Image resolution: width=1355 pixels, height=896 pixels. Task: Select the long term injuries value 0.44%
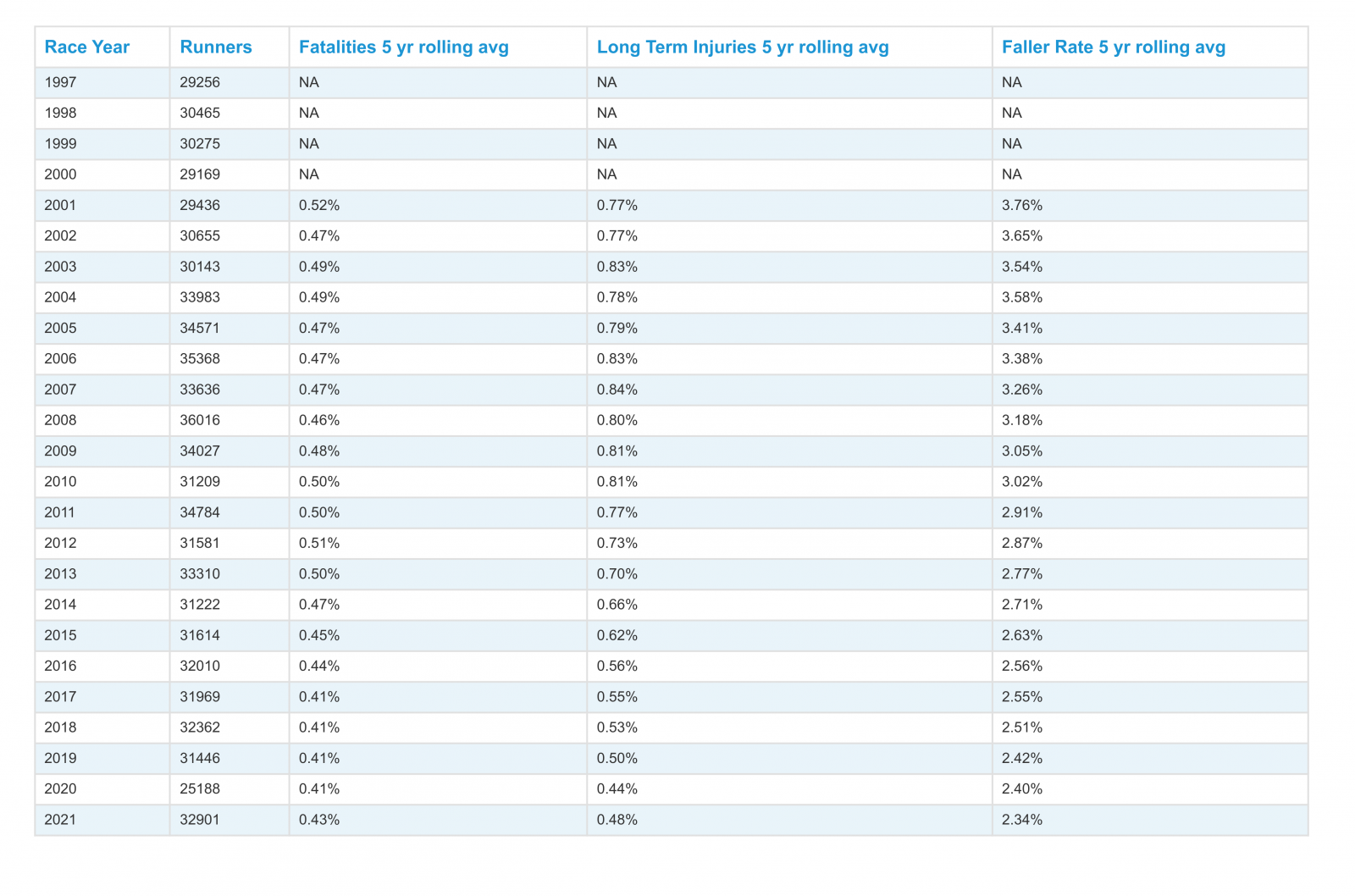[617, 788]
